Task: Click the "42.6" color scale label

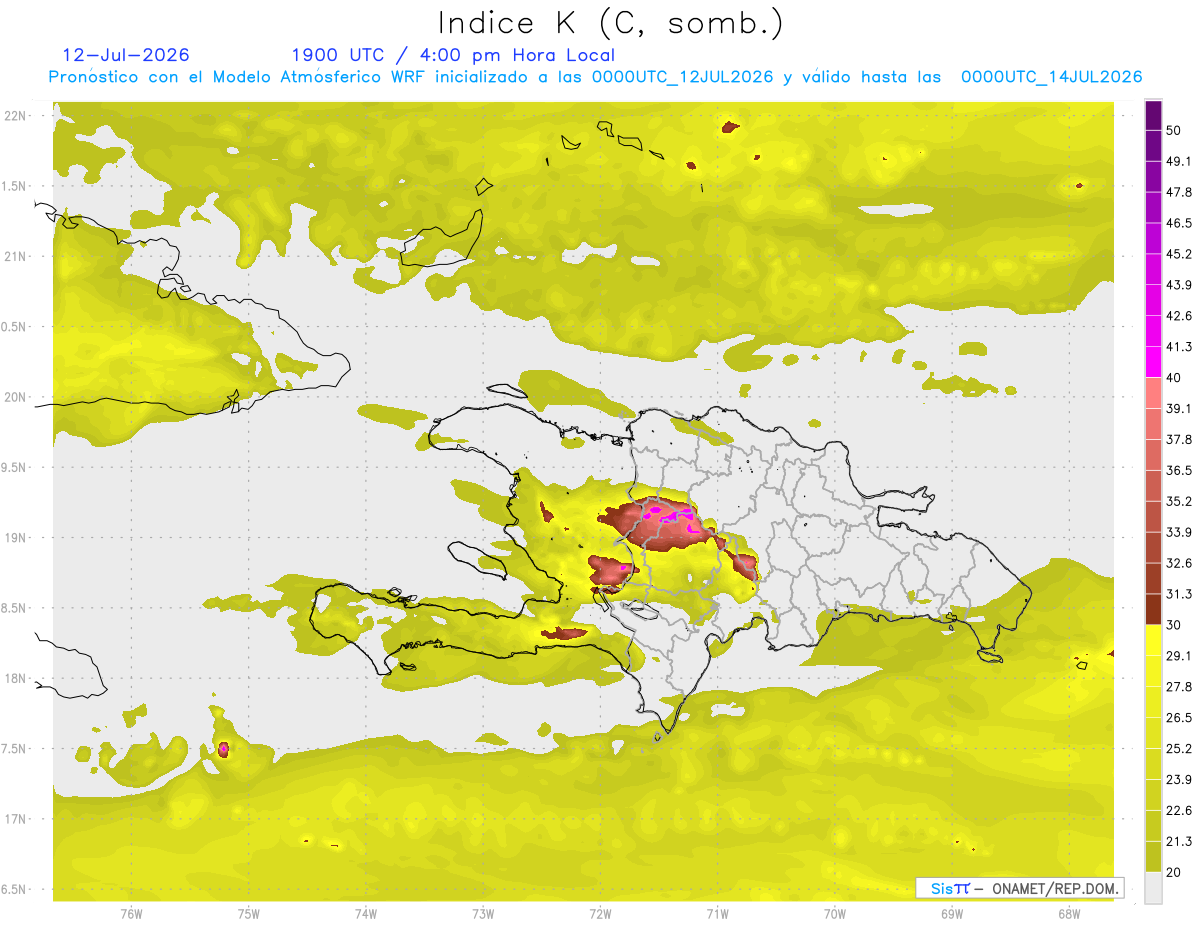Action: [1178, 316]
